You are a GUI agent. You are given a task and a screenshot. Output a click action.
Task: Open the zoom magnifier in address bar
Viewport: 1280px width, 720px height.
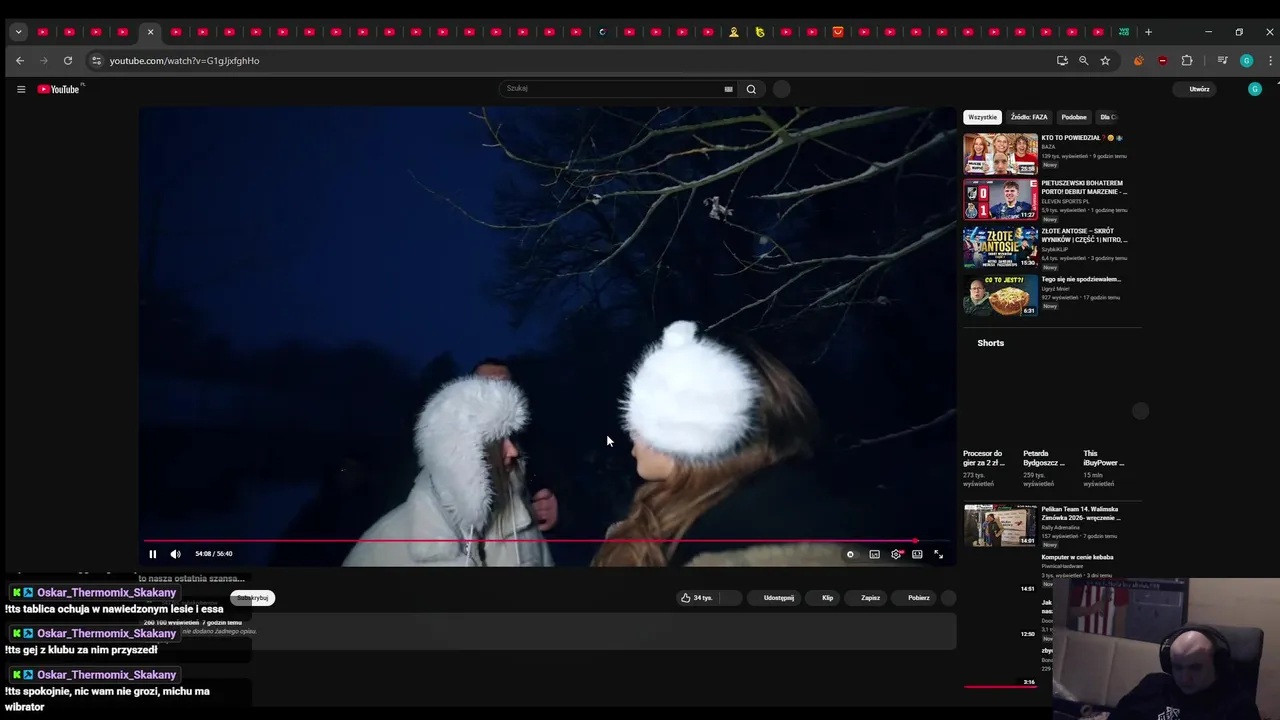pyautogui.click(x=1083, y=61)
